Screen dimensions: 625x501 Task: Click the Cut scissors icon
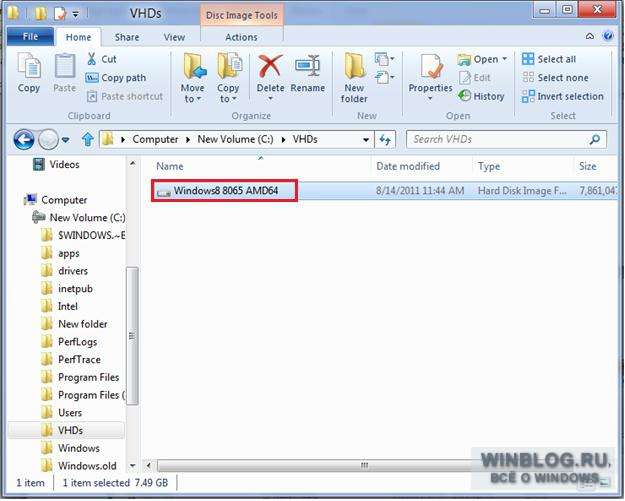tap(92, 59)
